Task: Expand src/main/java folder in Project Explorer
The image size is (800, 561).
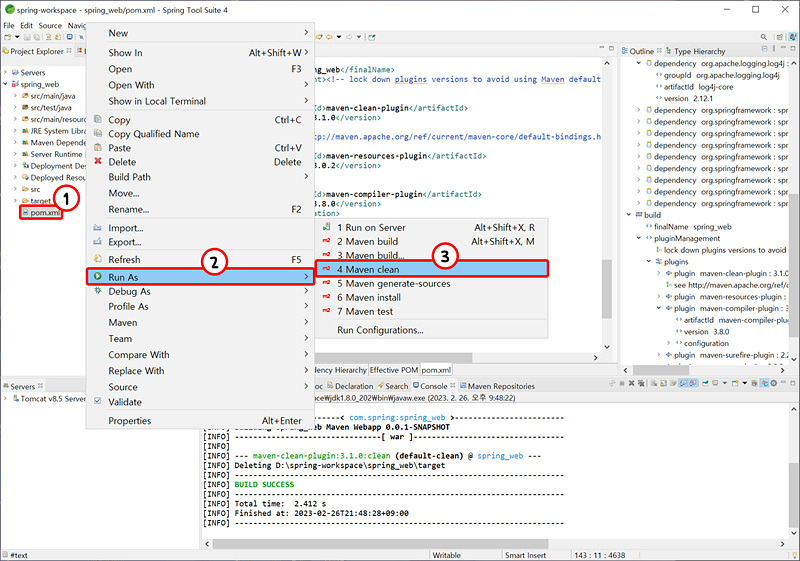Action: [15, 95]
